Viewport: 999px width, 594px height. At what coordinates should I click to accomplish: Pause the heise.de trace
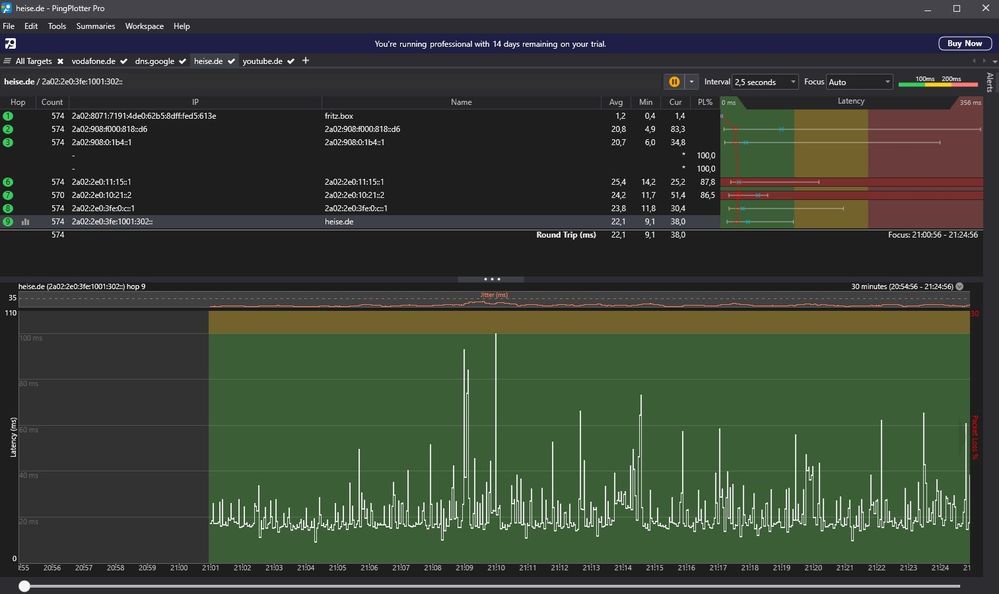(674, 82)
